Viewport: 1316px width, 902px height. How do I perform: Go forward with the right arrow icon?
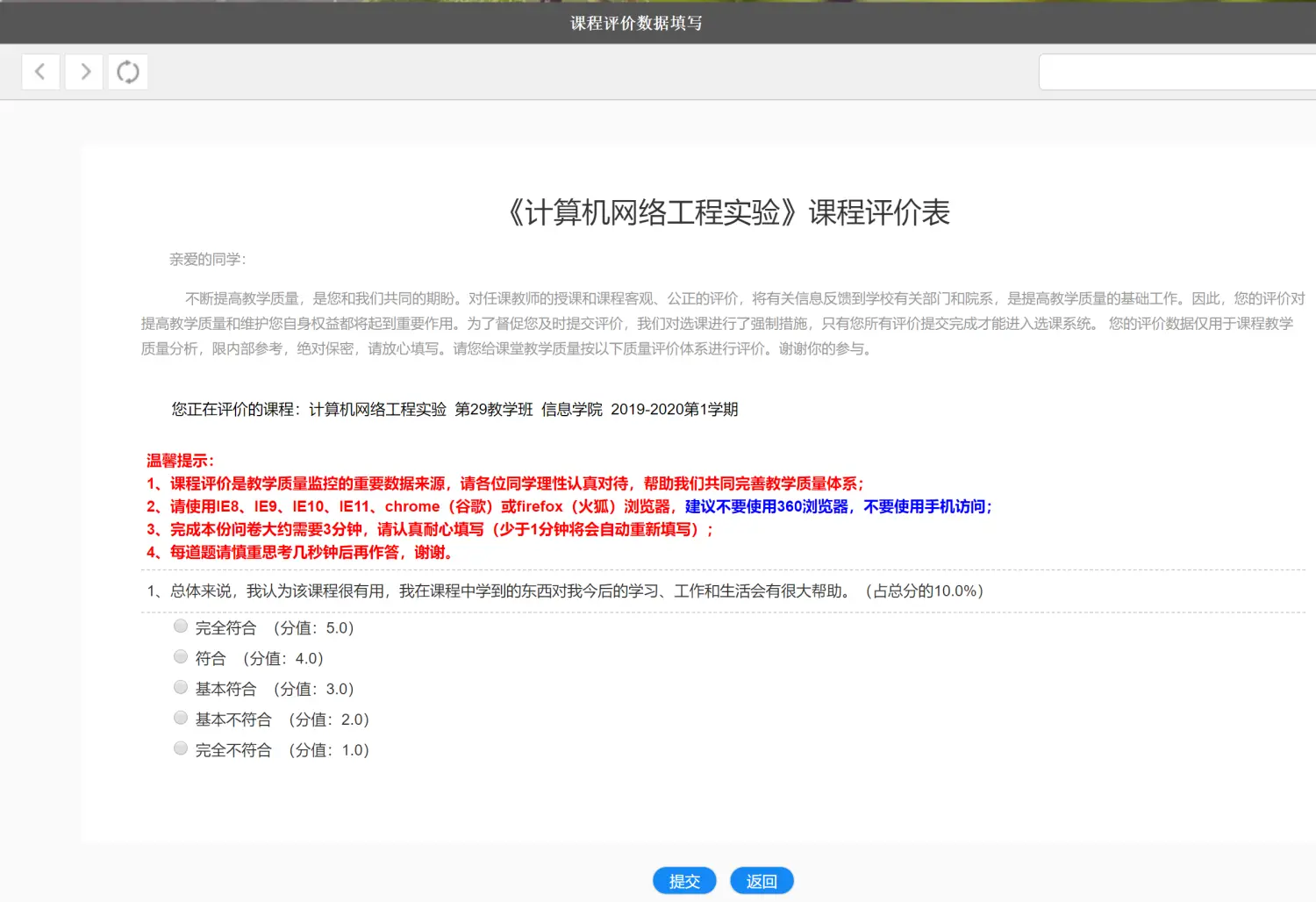point(84,72)
